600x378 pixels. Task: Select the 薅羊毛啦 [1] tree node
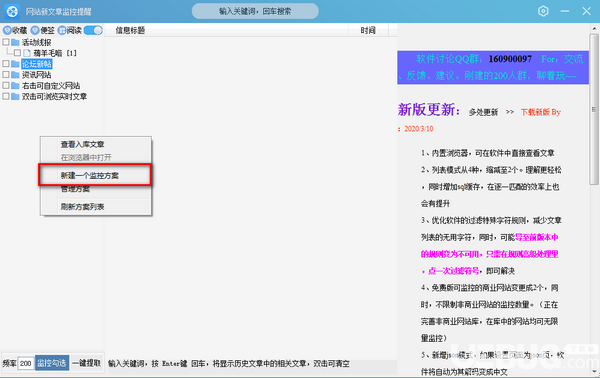pos(55,53)
